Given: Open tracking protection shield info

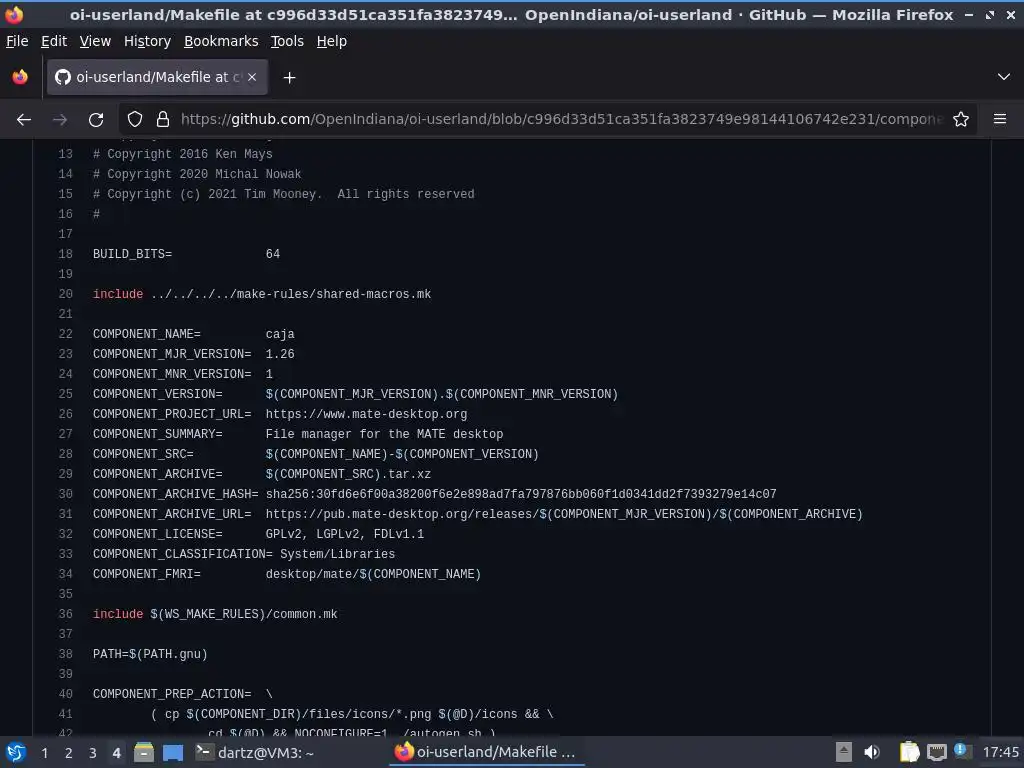Looking at the screenshot, I should coord(135,120).
